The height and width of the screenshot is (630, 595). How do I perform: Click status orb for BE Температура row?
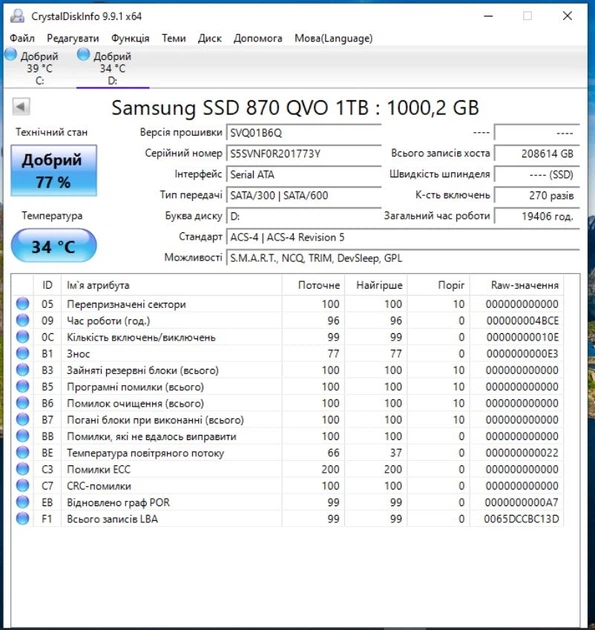click(x=23, y=452)
